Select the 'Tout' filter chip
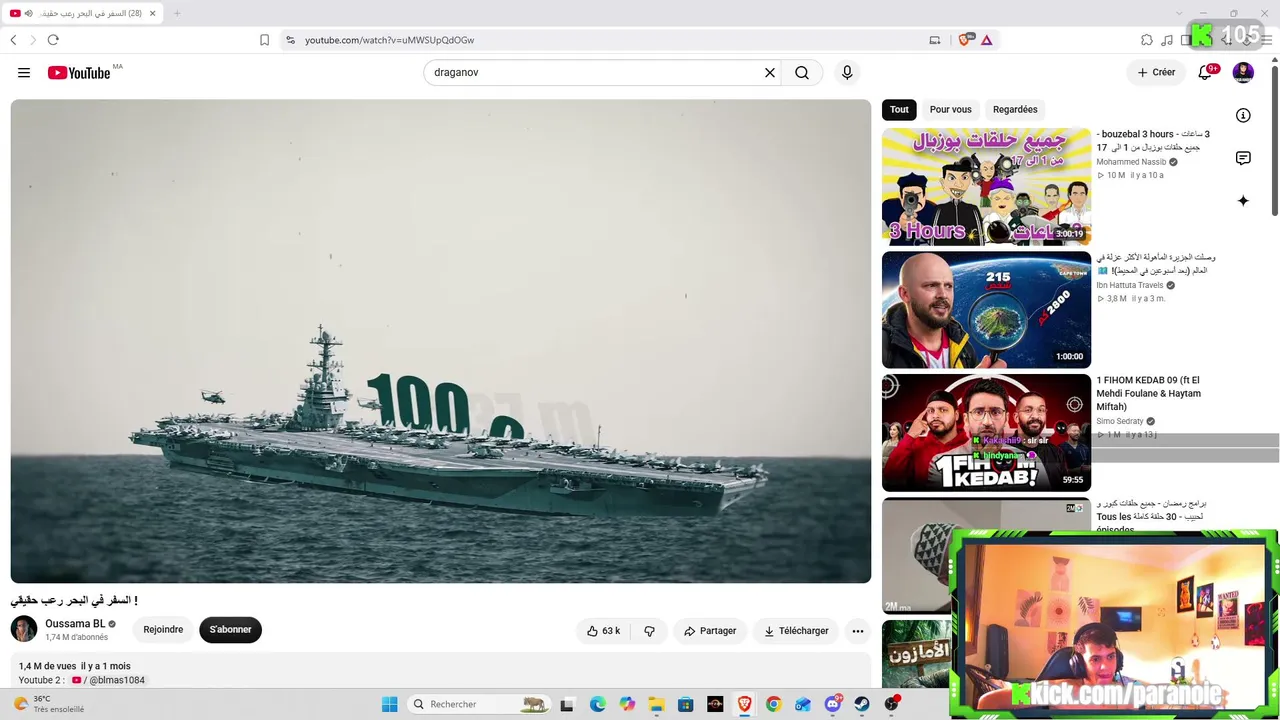 899,110
